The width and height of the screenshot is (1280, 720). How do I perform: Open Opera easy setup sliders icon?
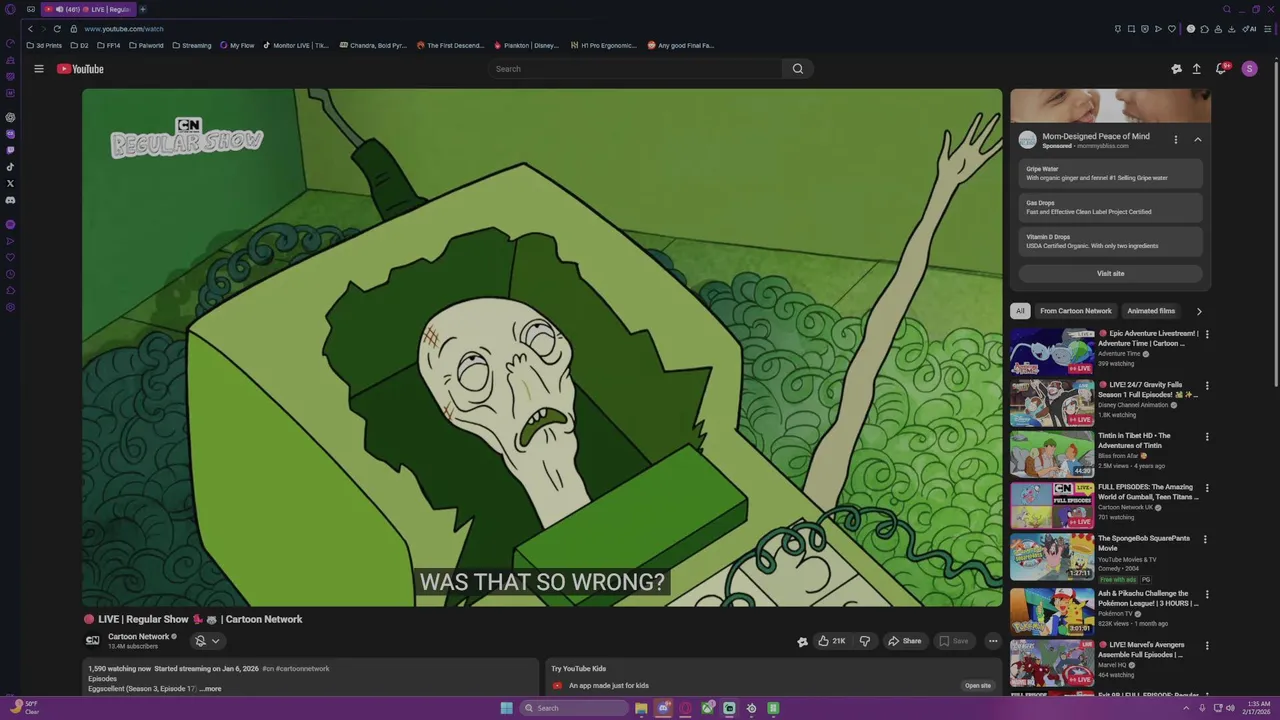[x=1266, y=29]
